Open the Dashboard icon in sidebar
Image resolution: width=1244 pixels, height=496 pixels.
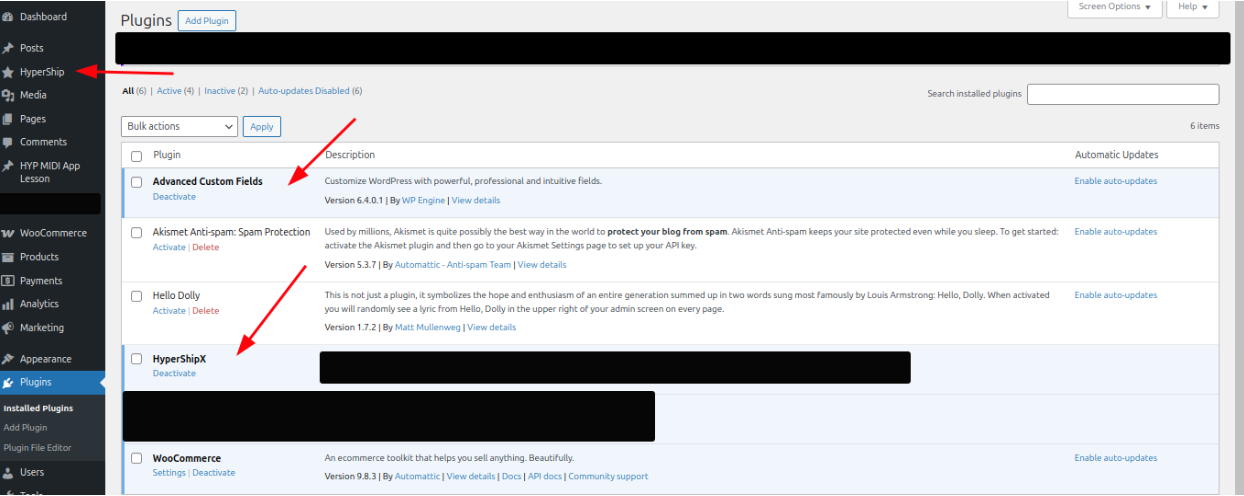(x=8, y=17)
